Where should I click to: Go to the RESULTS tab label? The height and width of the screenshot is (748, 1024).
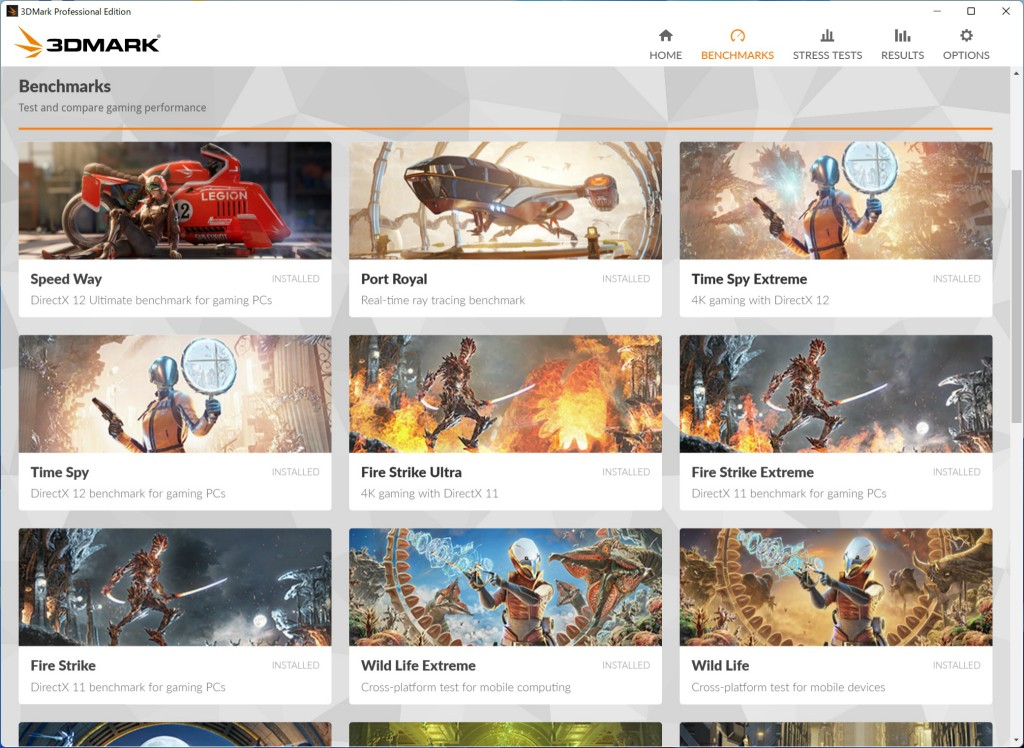coord(903,56)
